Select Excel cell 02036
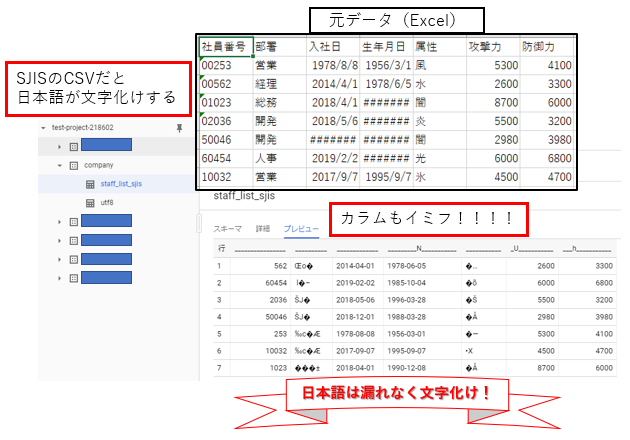 pyautogui.click(x=226, y=121)
